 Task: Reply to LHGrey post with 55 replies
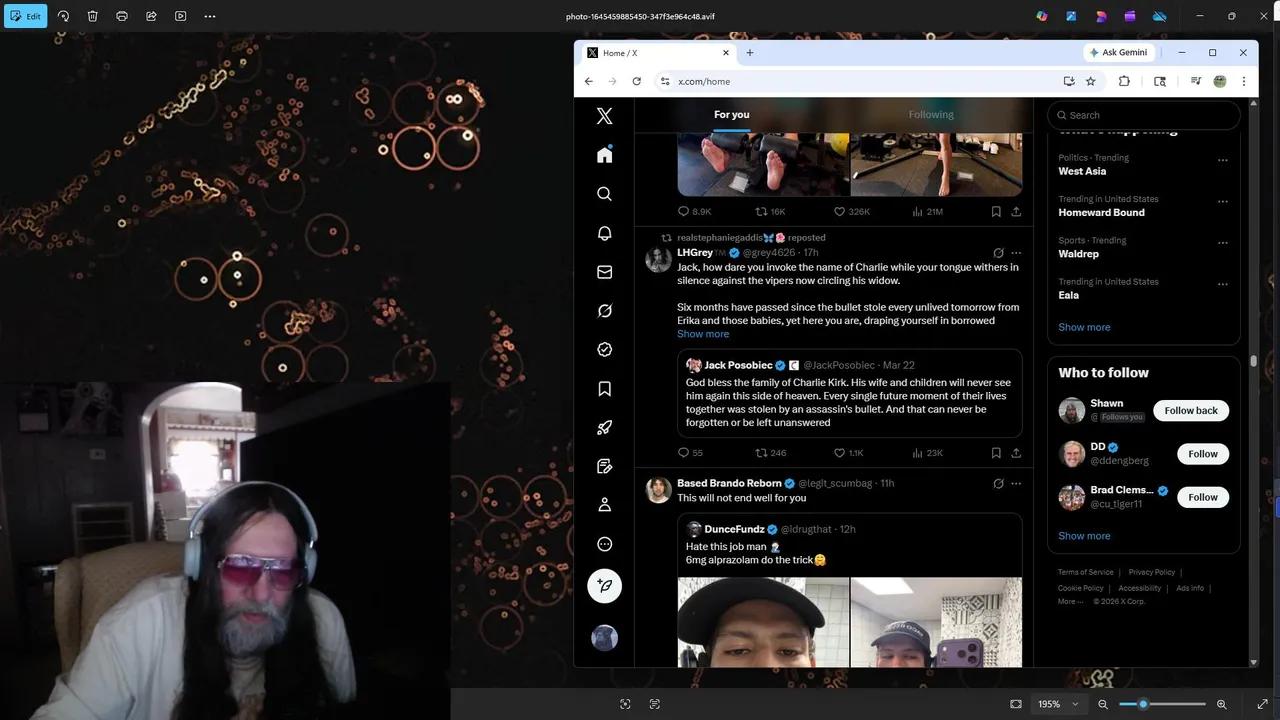click(690, 453)
